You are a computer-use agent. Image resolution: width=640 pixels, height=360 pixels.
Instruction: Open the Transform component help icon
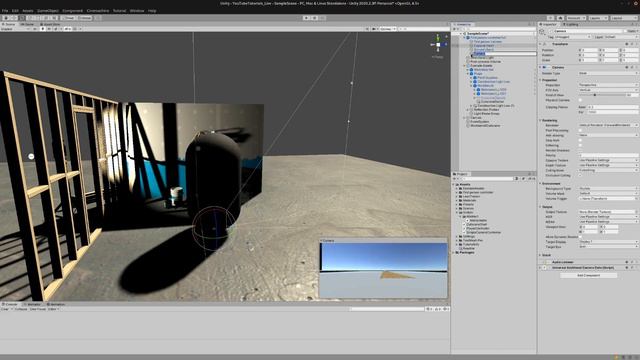pos(627,44)
